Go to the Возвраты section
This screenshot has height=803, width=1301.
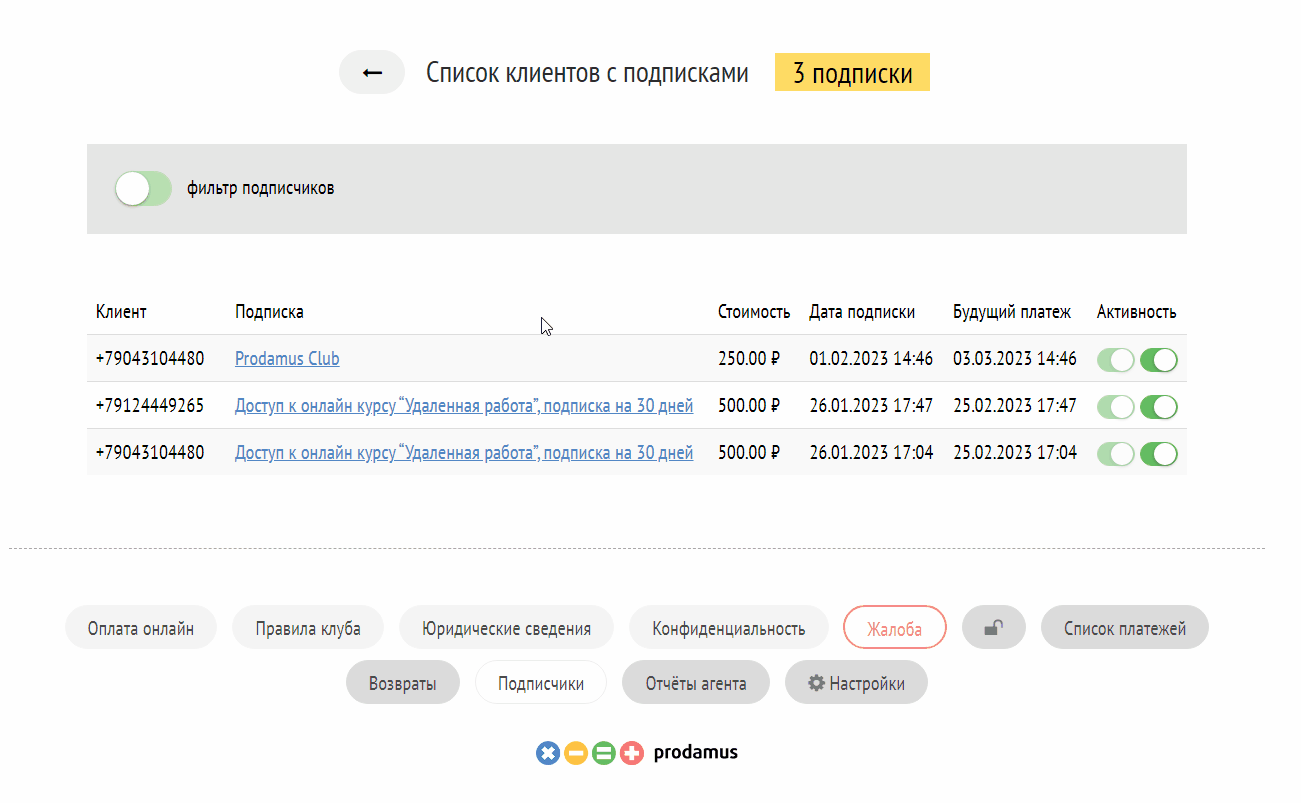[402, 684]
